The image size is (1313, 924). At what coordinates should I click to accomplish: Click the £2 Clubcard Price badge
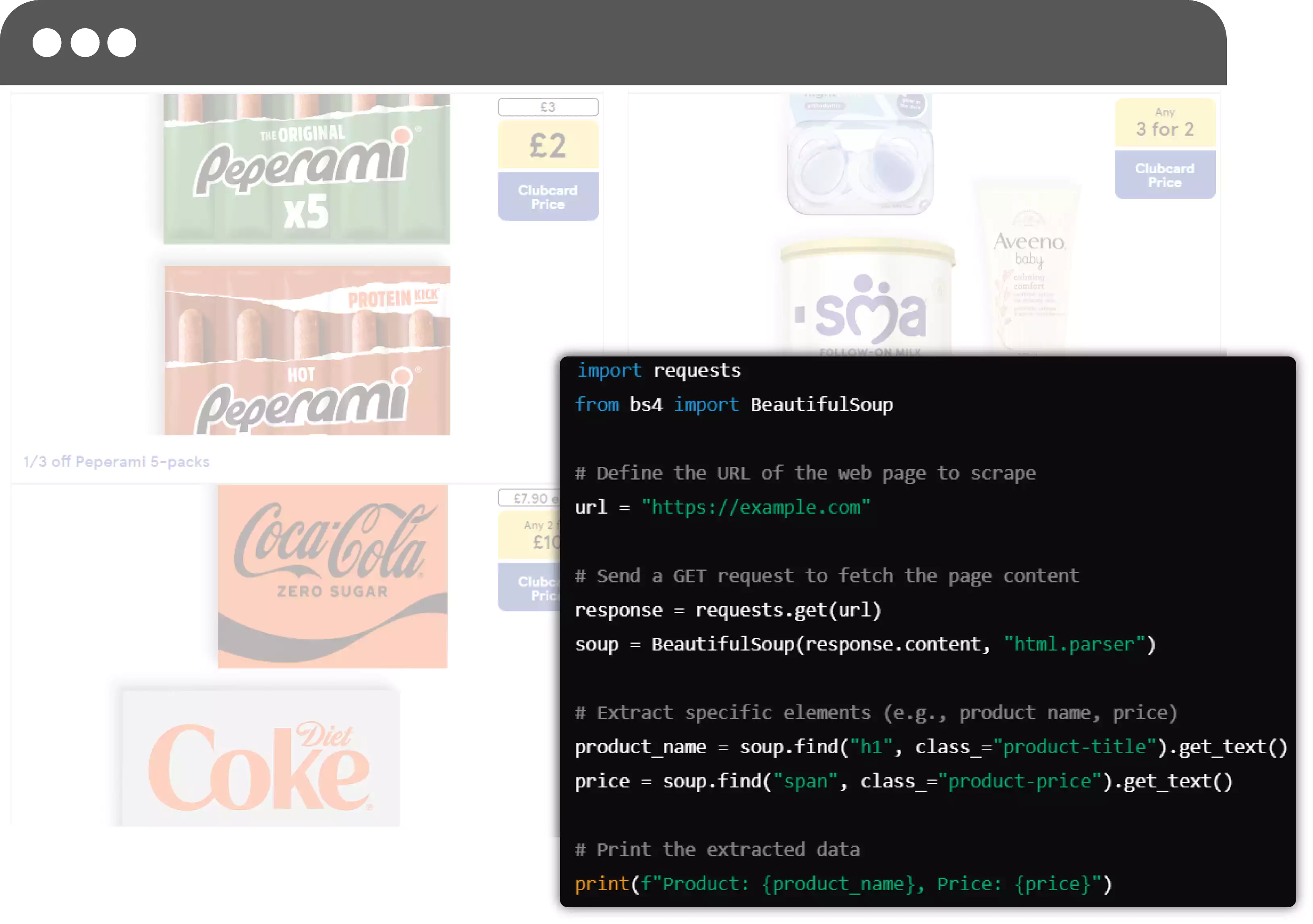tap(548, 170)
